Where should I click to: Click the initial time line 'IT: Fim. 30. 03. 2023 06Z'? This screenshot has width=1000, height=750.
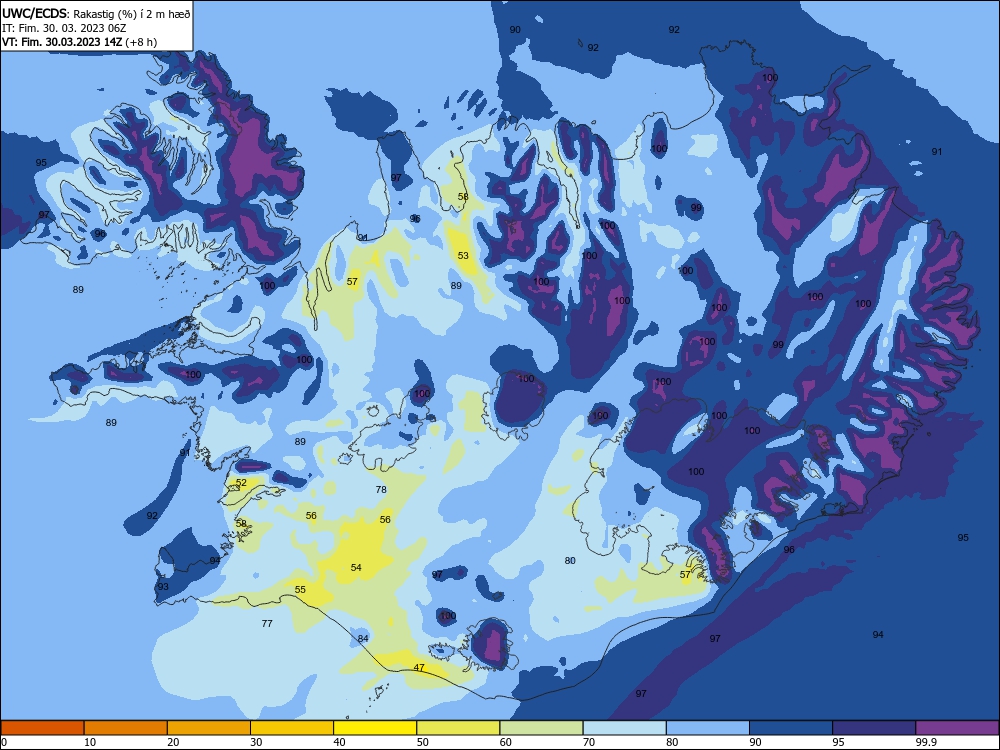64,28
